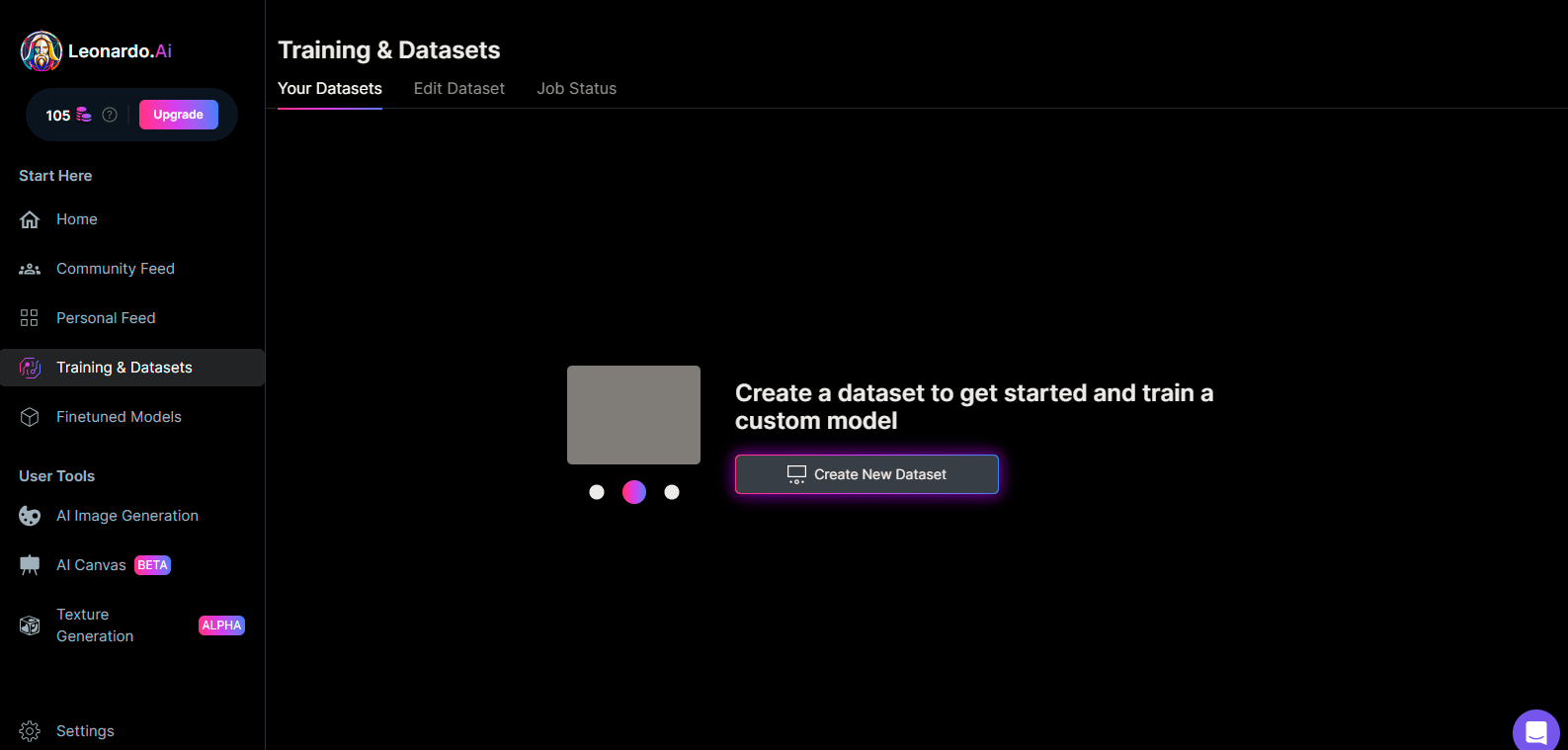Select the Personal Feed grid icon
The width and height of the screenshot is (1568, 750).
(x=30, y=318)
